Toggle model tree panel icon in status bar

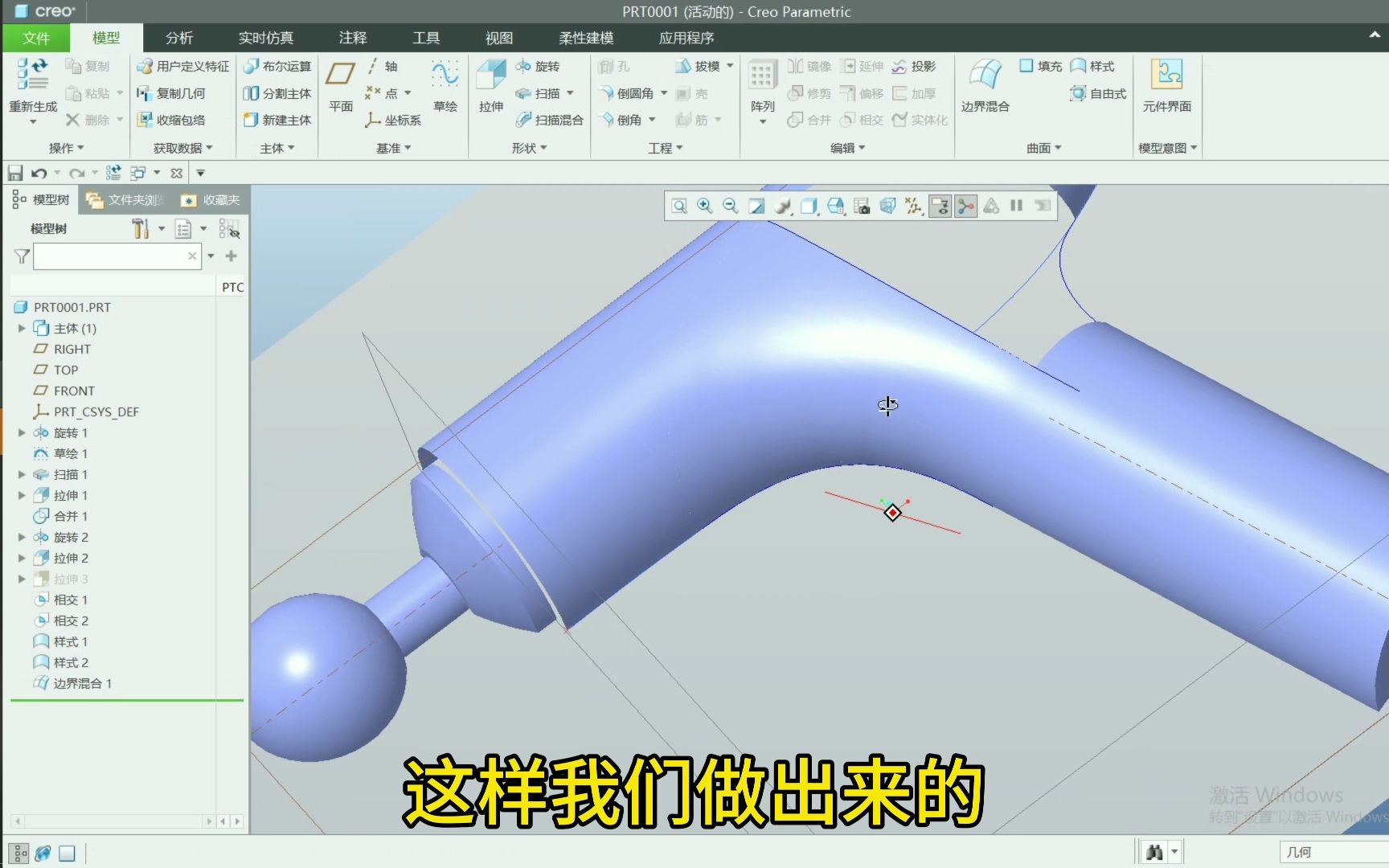point(20,853)
